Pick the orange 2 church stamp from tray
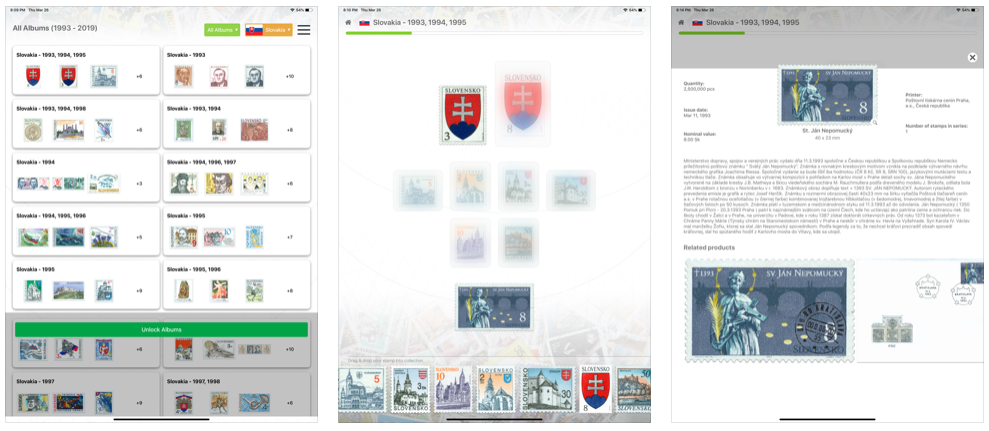 click(x=495, y=391)
